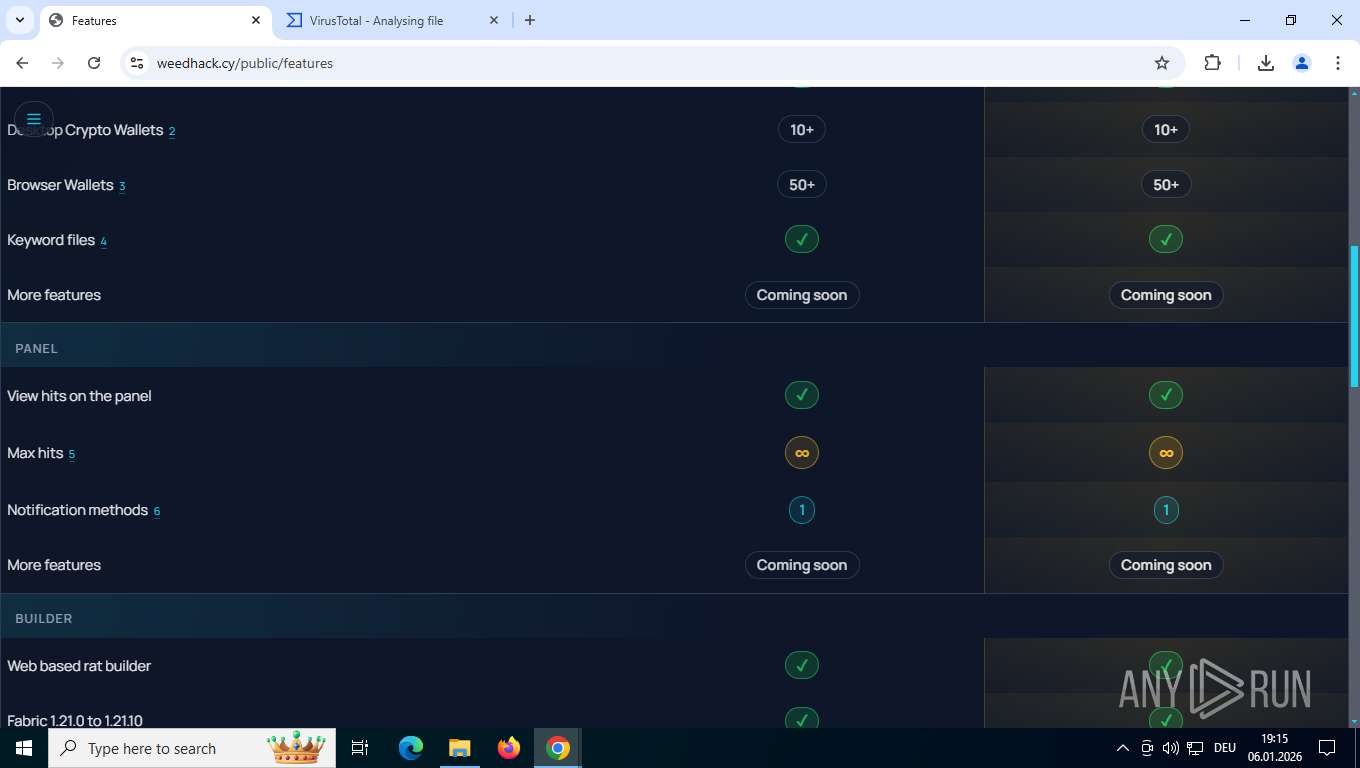Click second-column Coming soon badge above the PANEL section

[x=1166, y=295]
